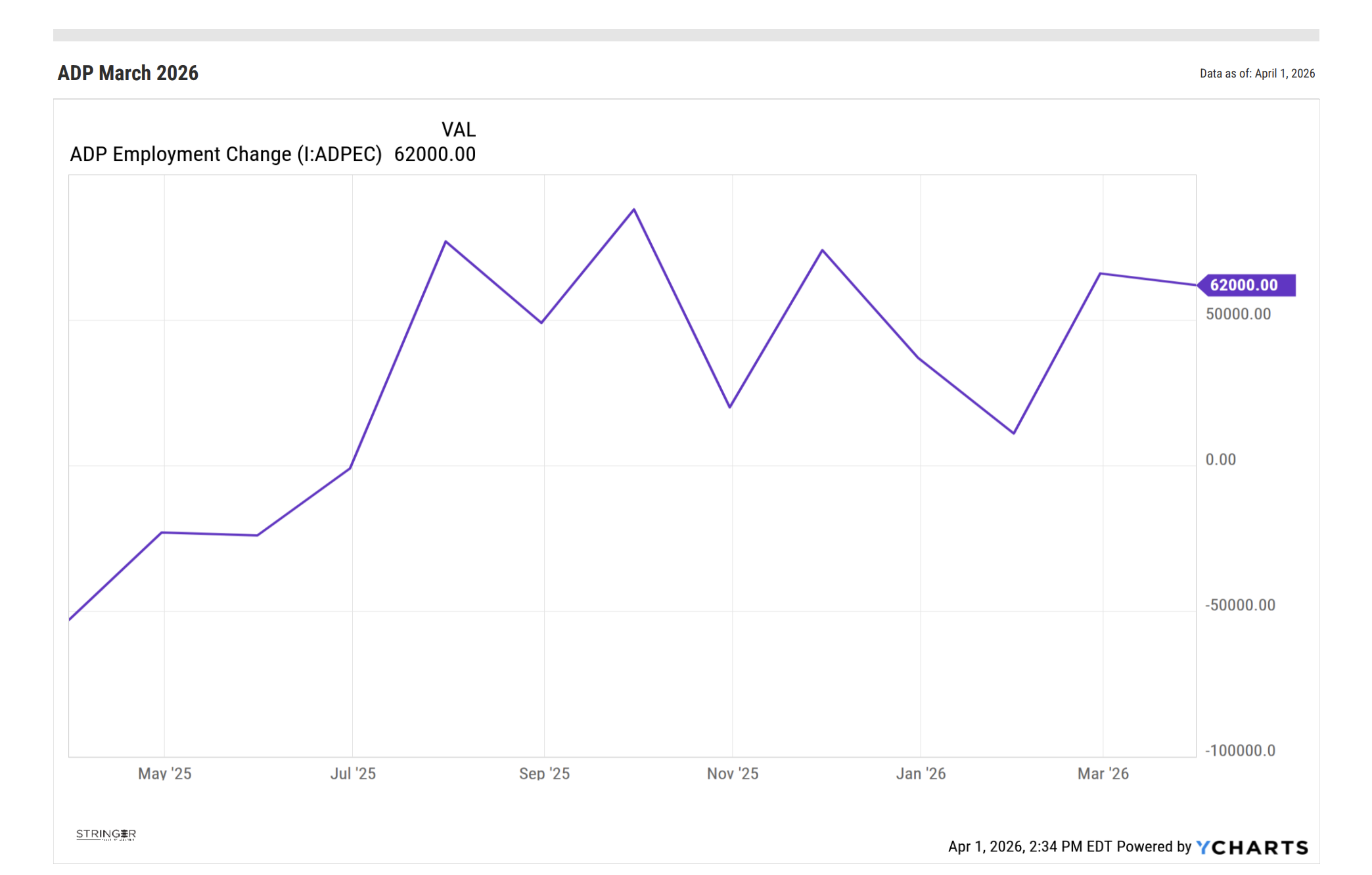This screenshot has height=875, width=1372.
Task: Click the ADP March 2026 title
Action: (128, 73)
